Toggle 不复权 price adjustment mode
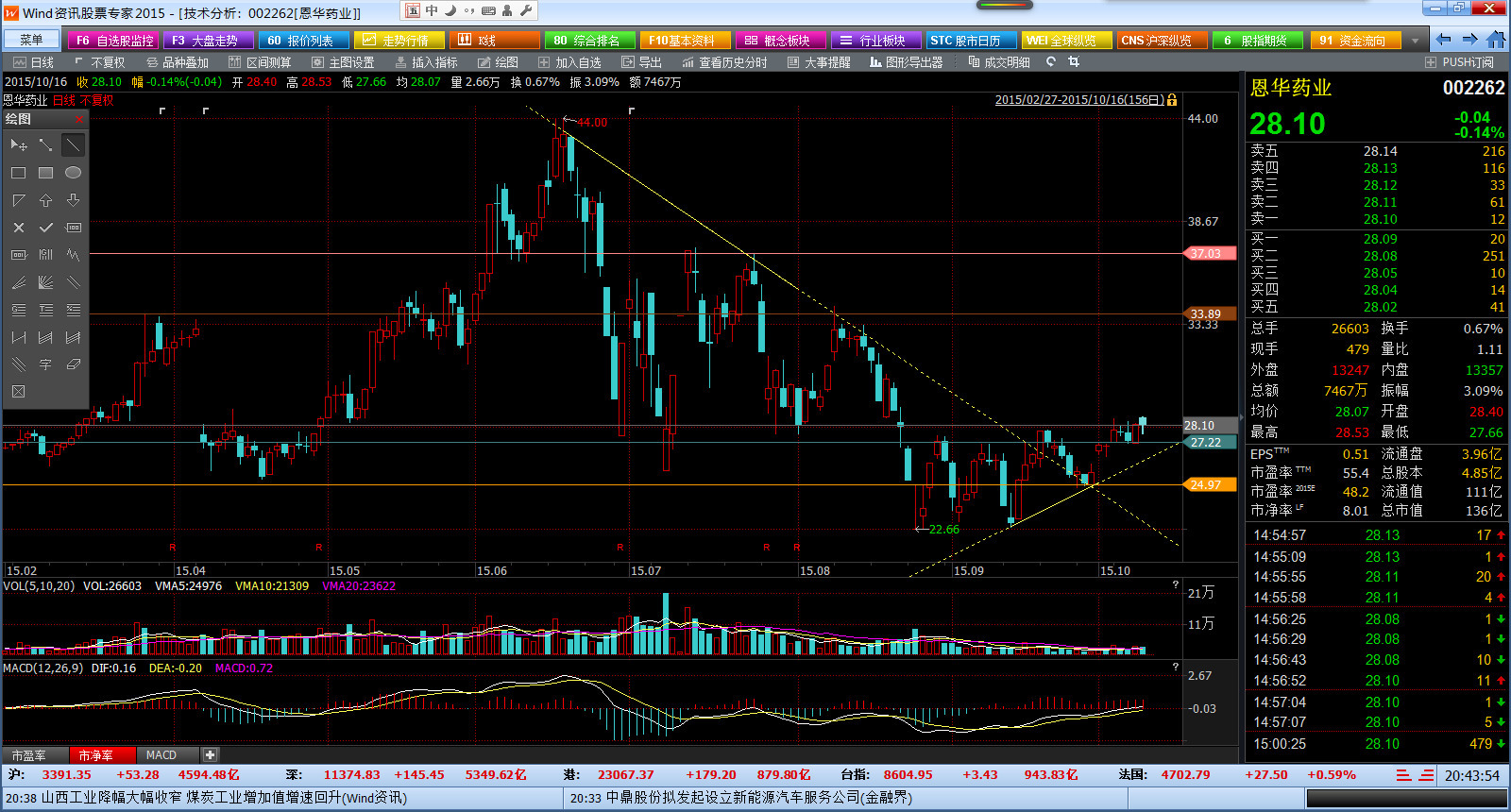The image size is (1511, 812). (x=100, y=62)
